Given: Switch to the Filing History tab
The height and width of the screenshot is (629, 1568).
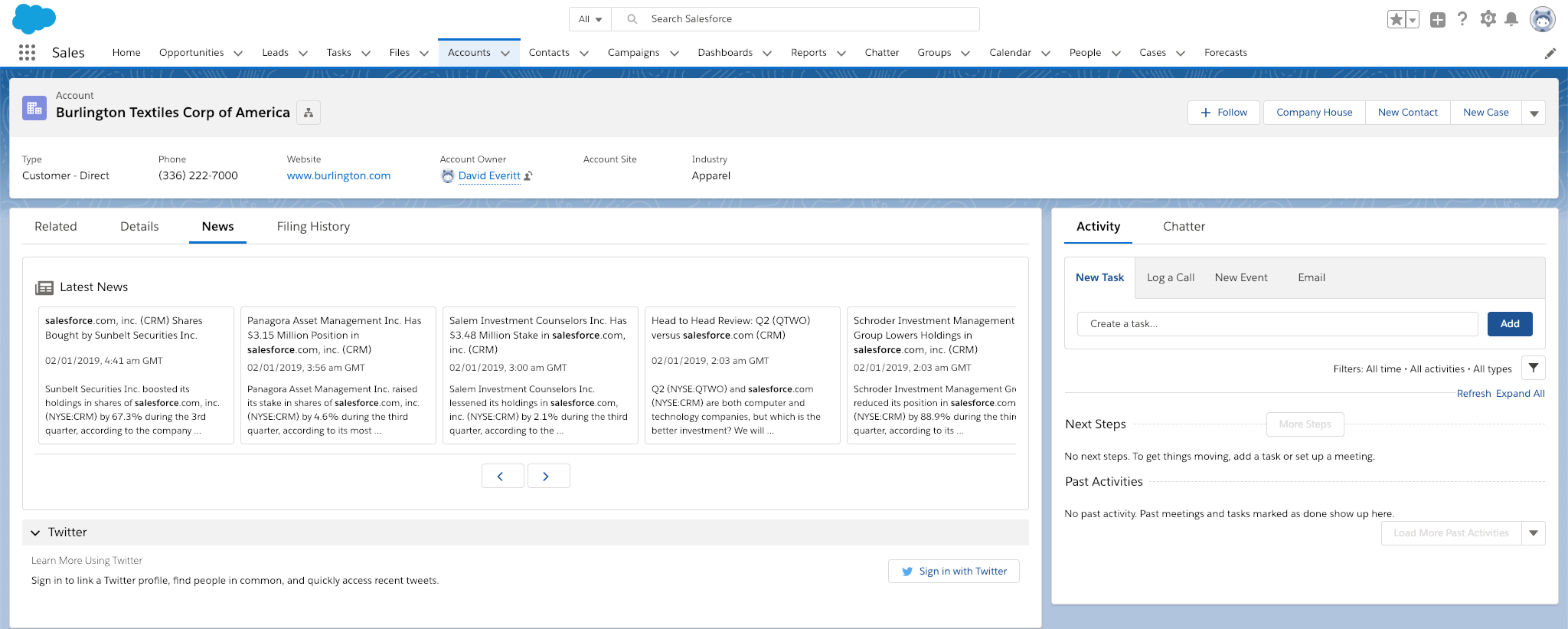Looking at the screenshot, I should tap(313, 227).
